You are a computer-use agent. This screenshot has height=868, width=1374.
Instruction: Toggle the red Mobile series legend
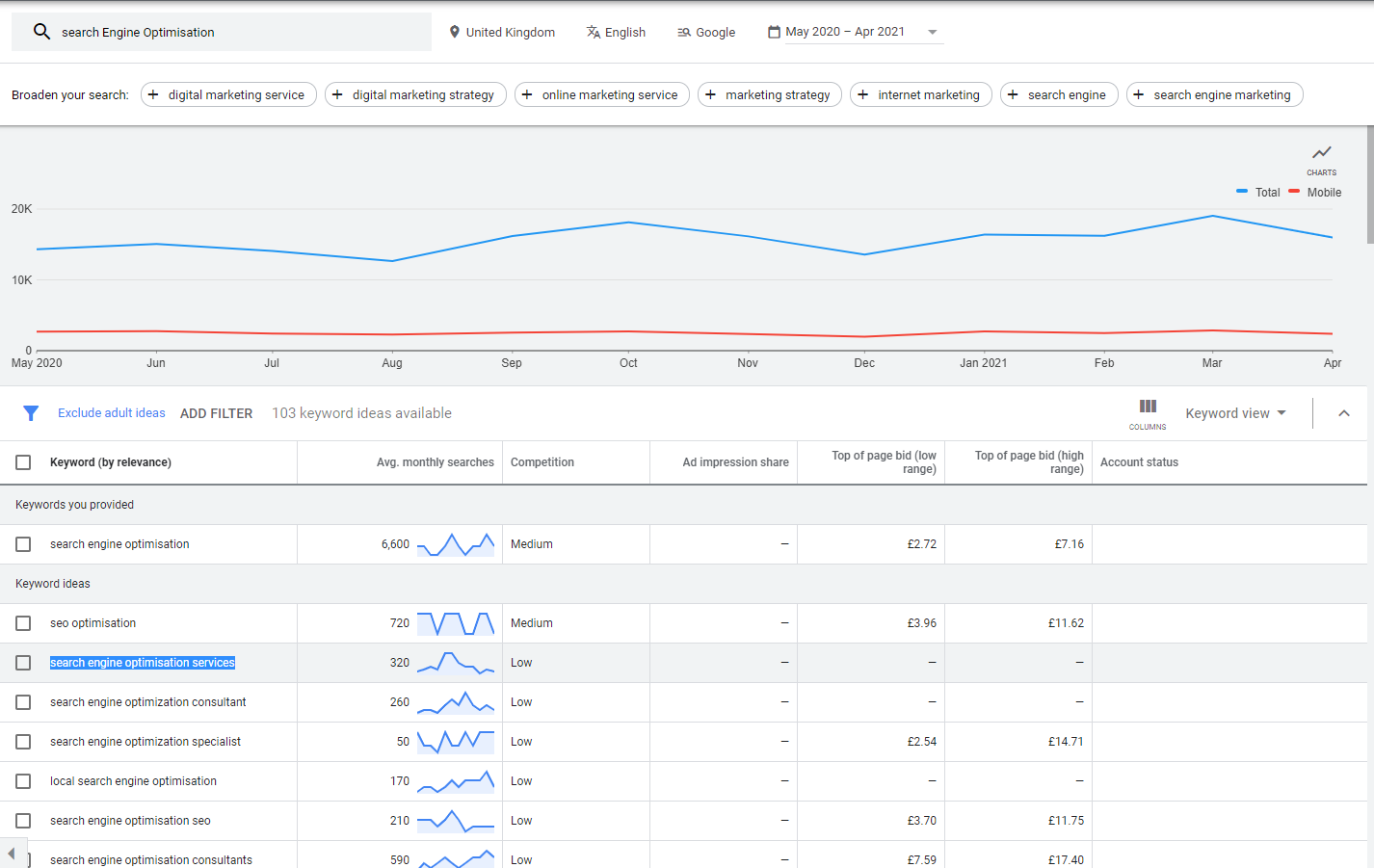1315,193
